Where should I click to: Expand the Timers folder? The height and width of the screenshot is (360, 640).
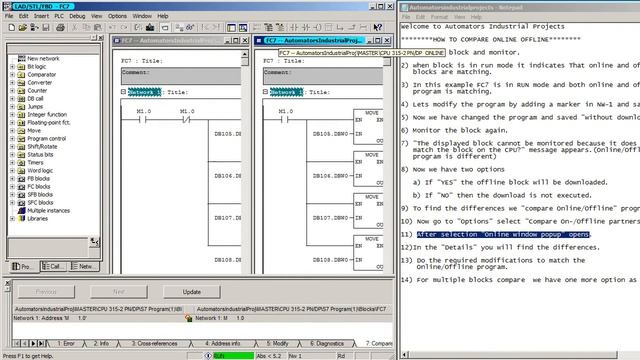pyautogui.click(x=12, y=162)
